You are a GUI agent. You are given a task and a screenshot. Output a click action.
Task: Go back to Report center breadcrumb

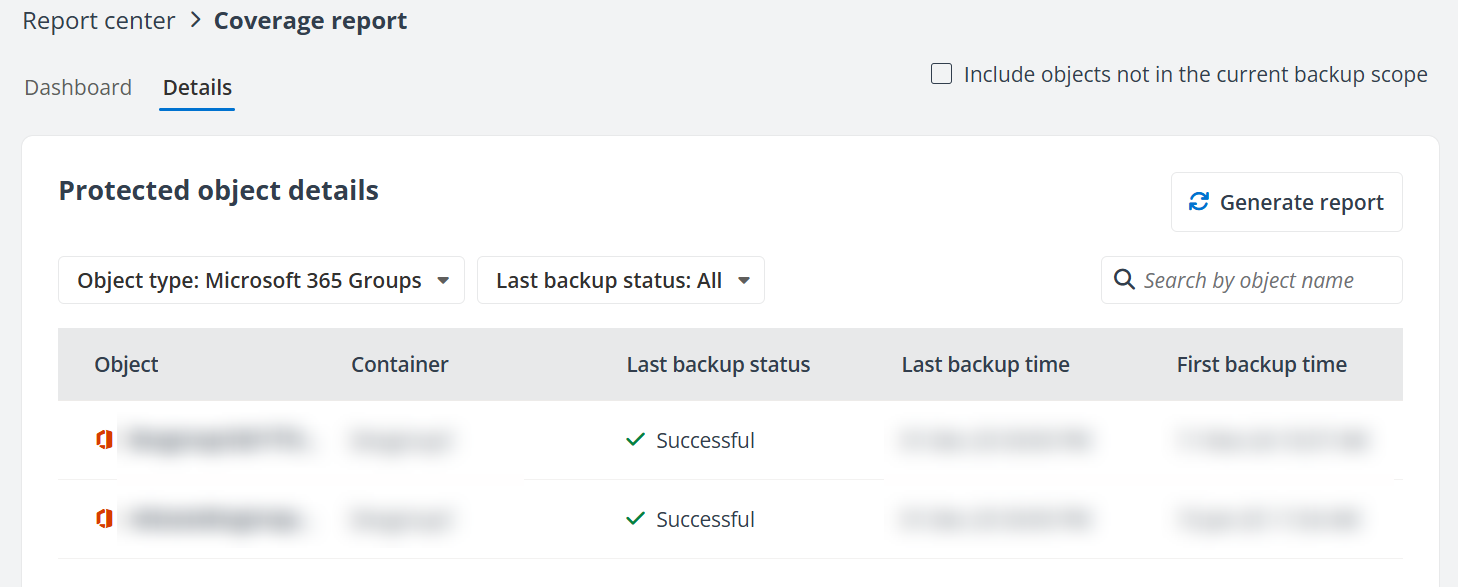point(99,20)
